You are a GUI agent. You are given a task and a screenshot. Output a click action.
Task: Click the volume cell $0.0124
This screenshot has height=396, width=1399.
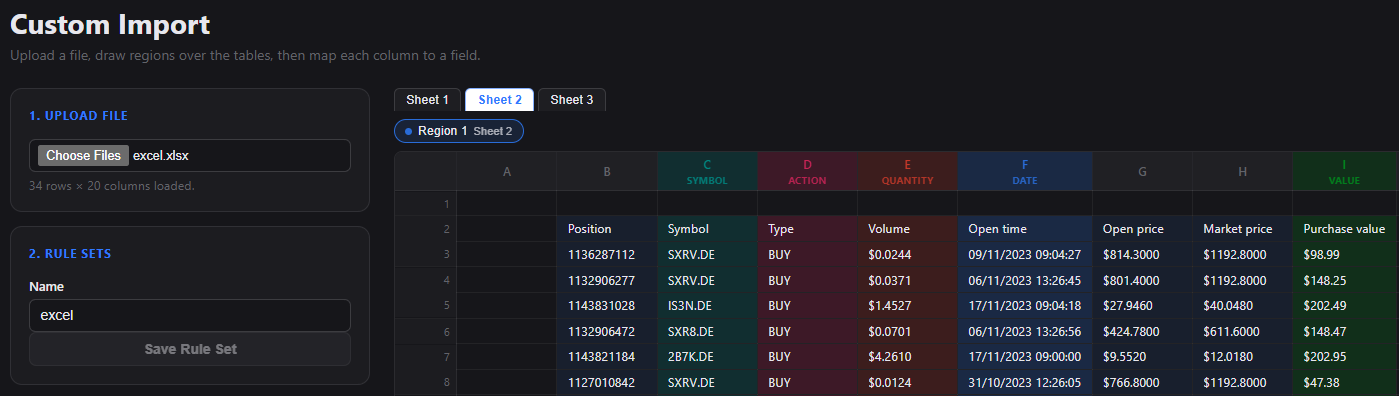pyautogui.click(x=907, y=382)
